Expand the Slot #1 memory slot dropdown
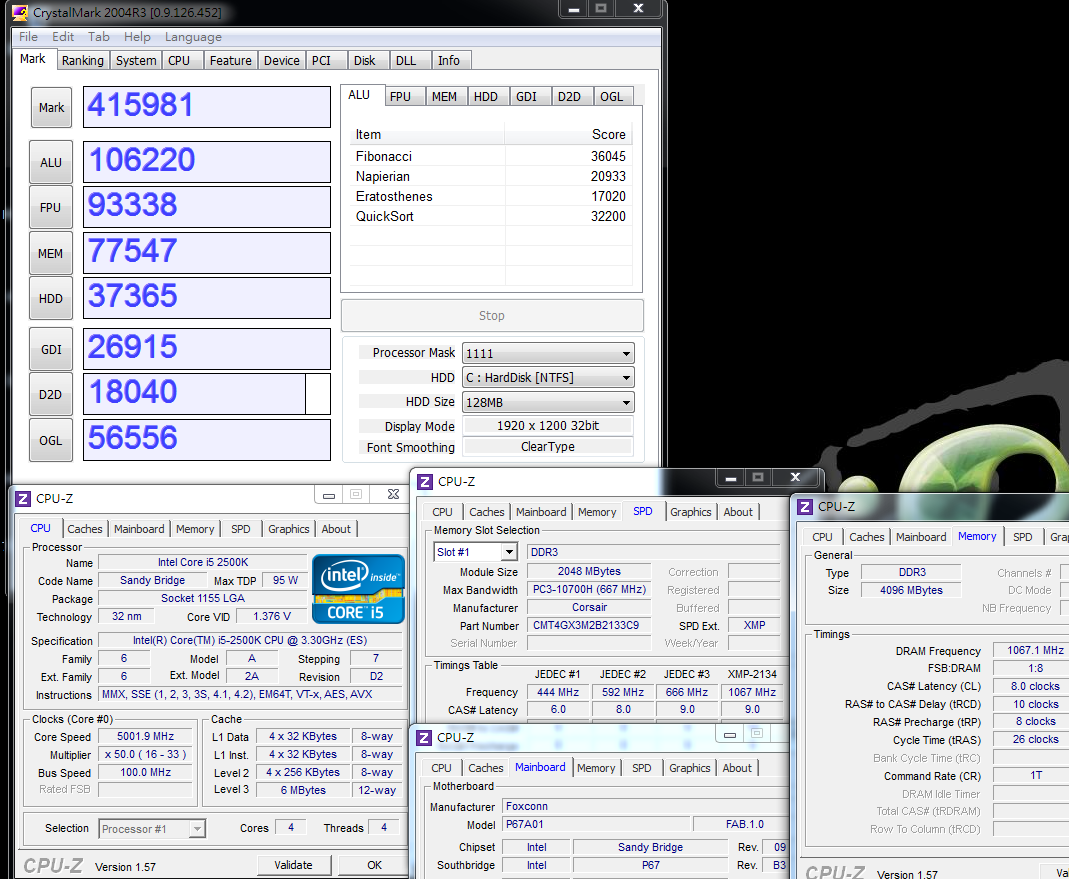This screenshot has height=879, width=1069. point(508,552)
